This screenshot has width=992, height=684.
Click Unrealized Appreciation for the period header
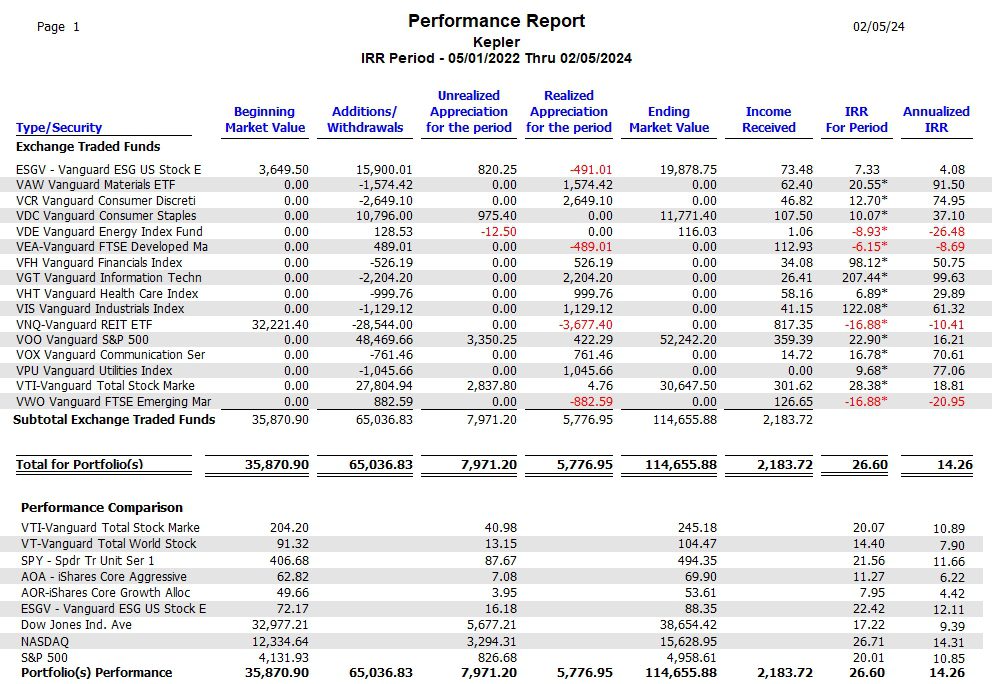coord(469,111)
